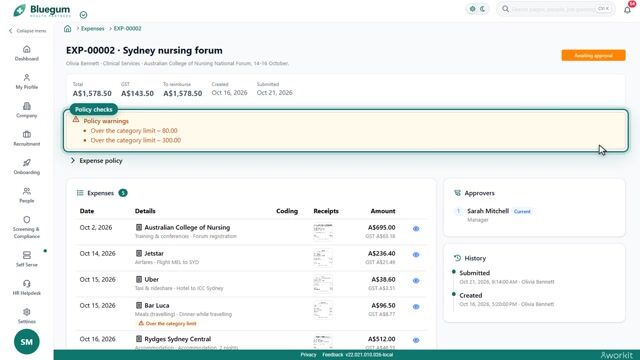Click receipt icon beside Uber
The height and width of the screenshot is (360, 640).
point(139,280)
